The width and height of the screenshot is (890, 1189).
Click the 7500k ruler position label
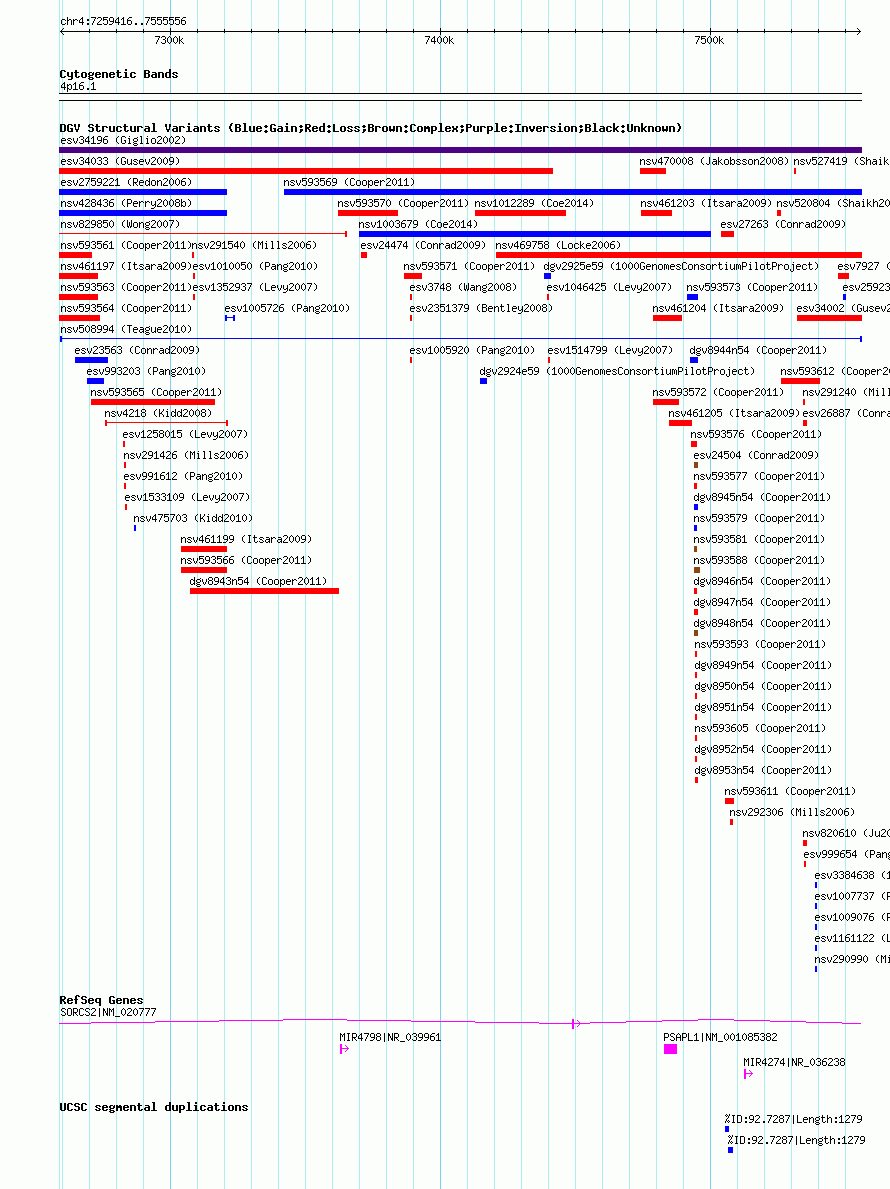point(709,40)
